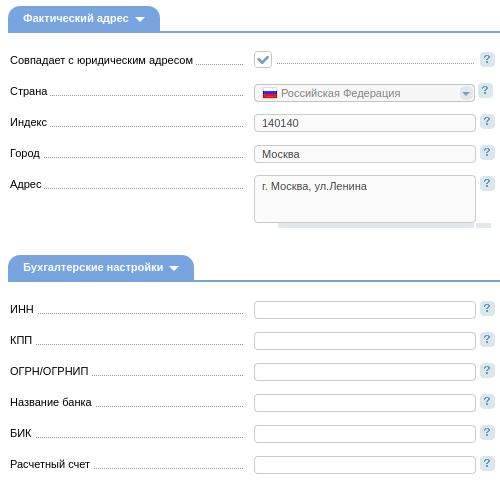Open help icon for Название банка
Viewport: 500px width, 482px height.
point(487,402)
